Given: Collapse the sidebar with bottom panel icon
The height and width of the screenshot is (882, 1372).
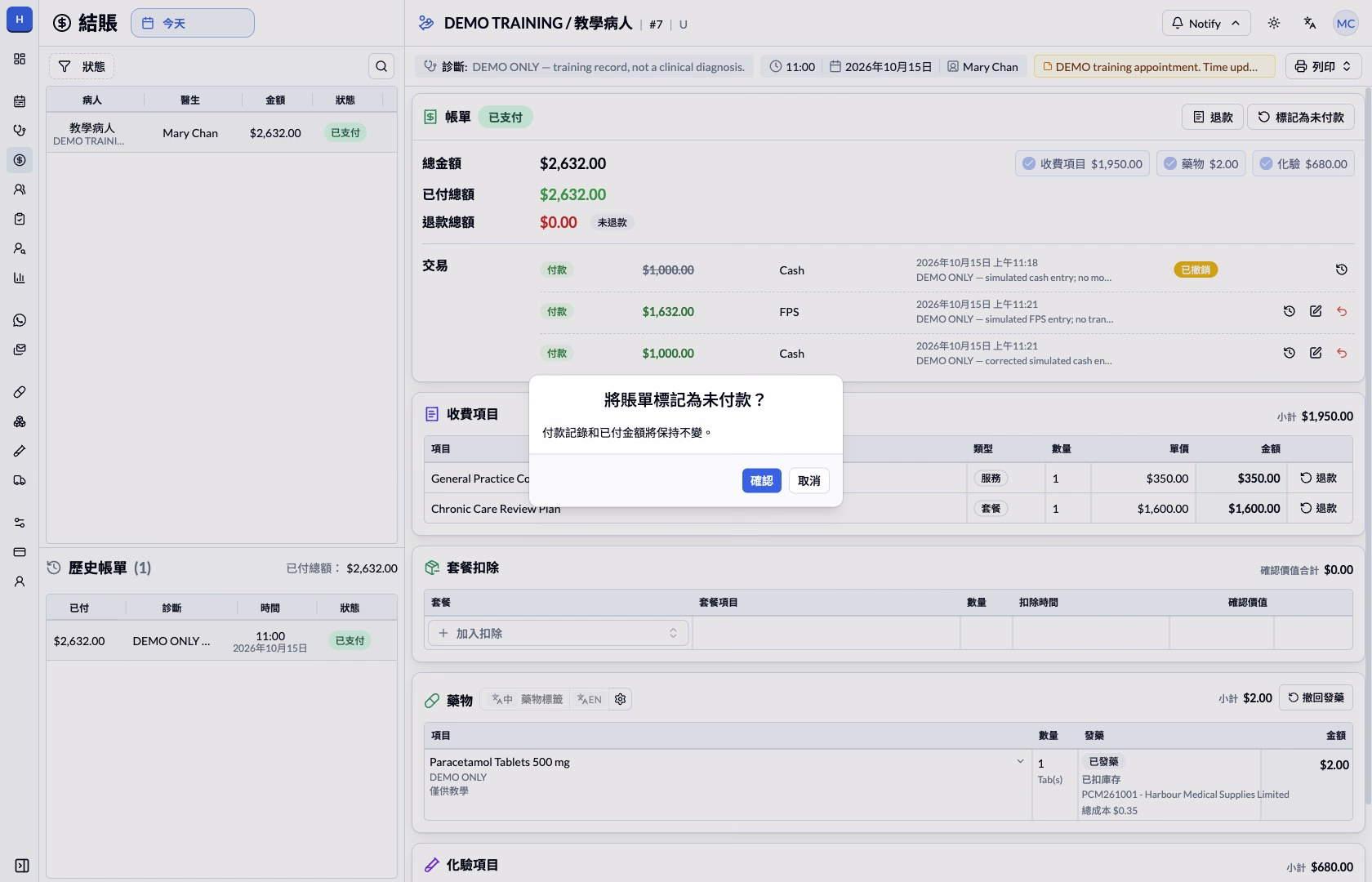Looking at the screenshot, I should (x=22, y=866).
